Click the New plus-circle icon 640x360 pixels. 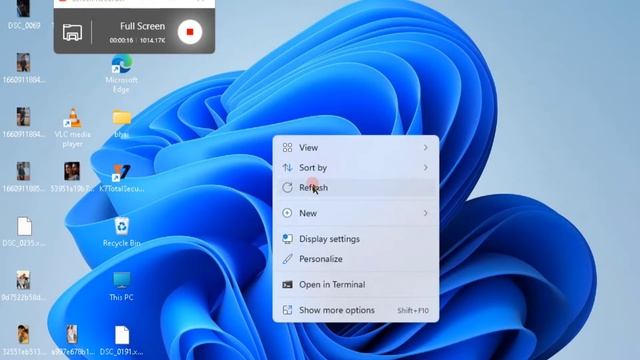pos(287,213)
